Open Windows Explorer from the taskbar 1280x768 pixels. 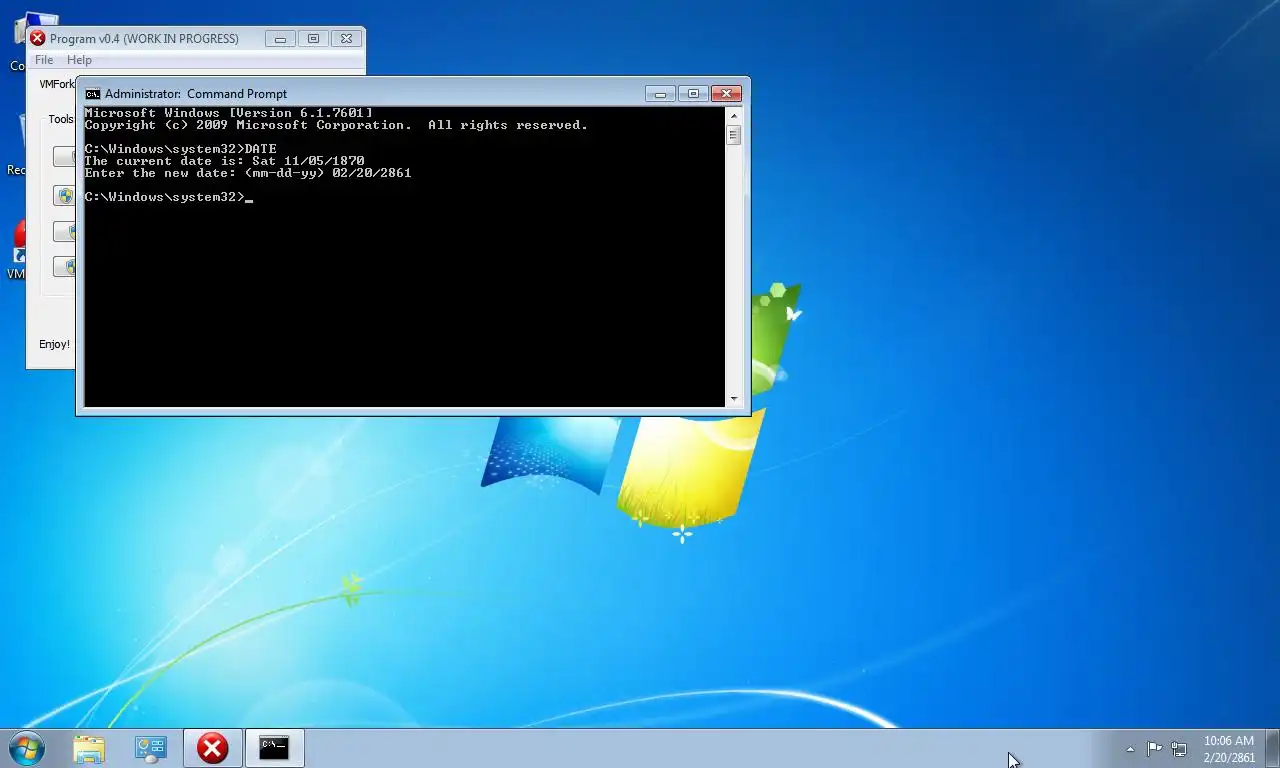click(89, 748)
